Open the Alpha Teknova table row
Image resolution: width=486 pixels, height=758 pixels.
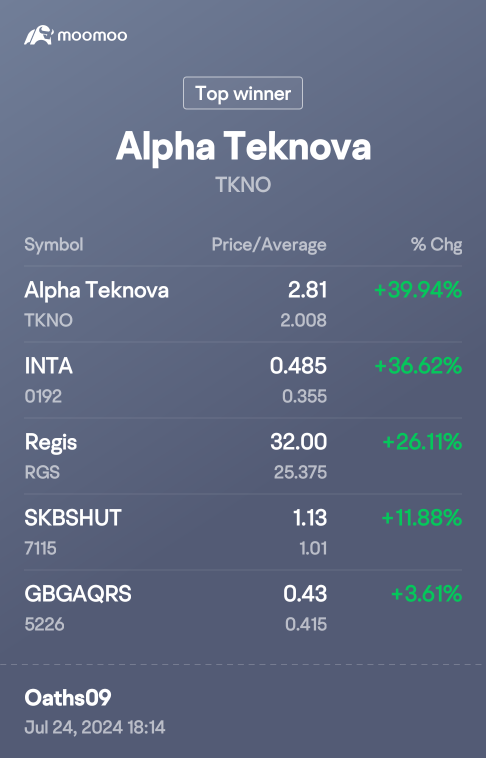[243, 304]
